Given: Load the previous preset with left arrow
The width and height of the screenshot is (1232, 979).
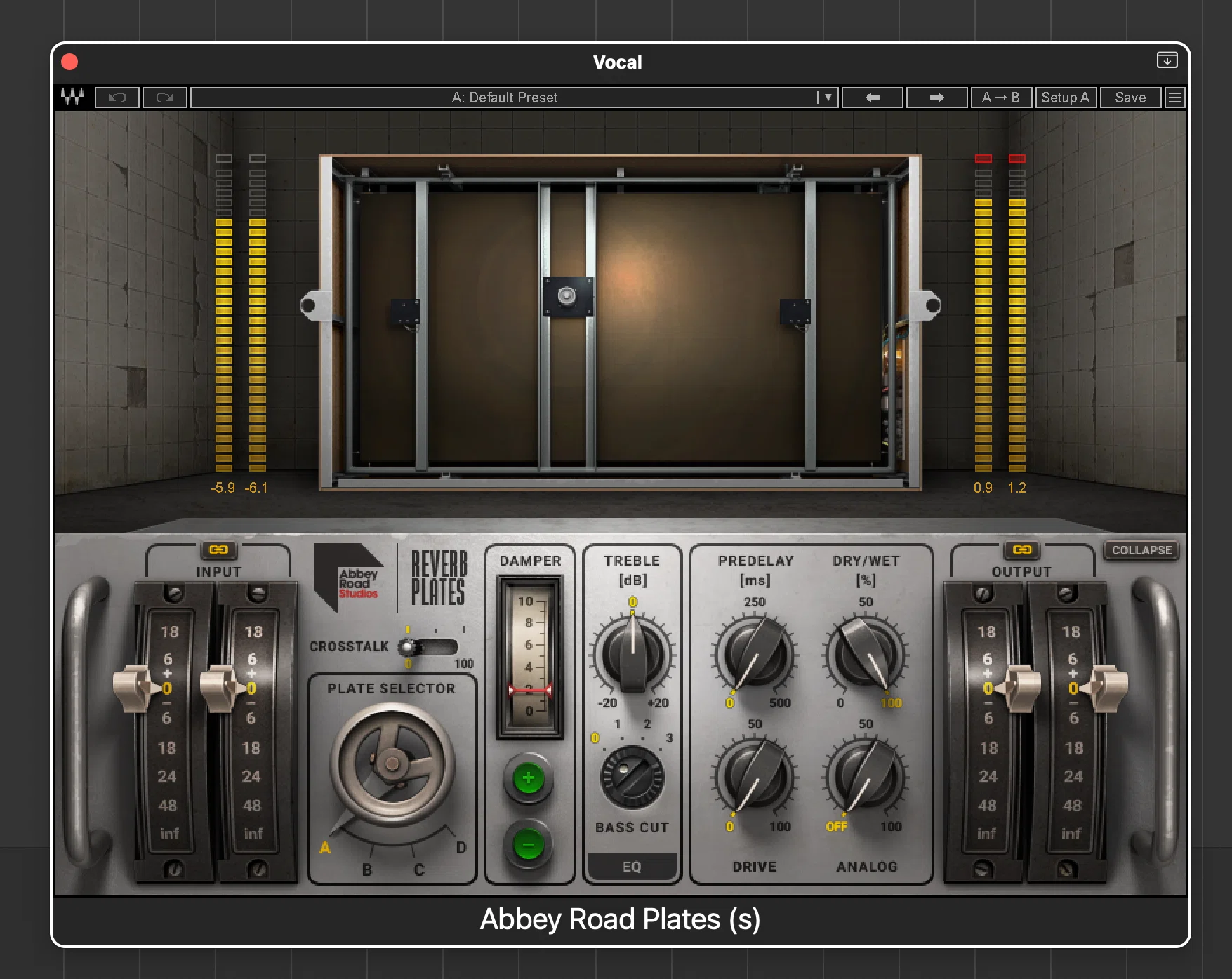Looking at the screenshot, I should pos(873,98).
